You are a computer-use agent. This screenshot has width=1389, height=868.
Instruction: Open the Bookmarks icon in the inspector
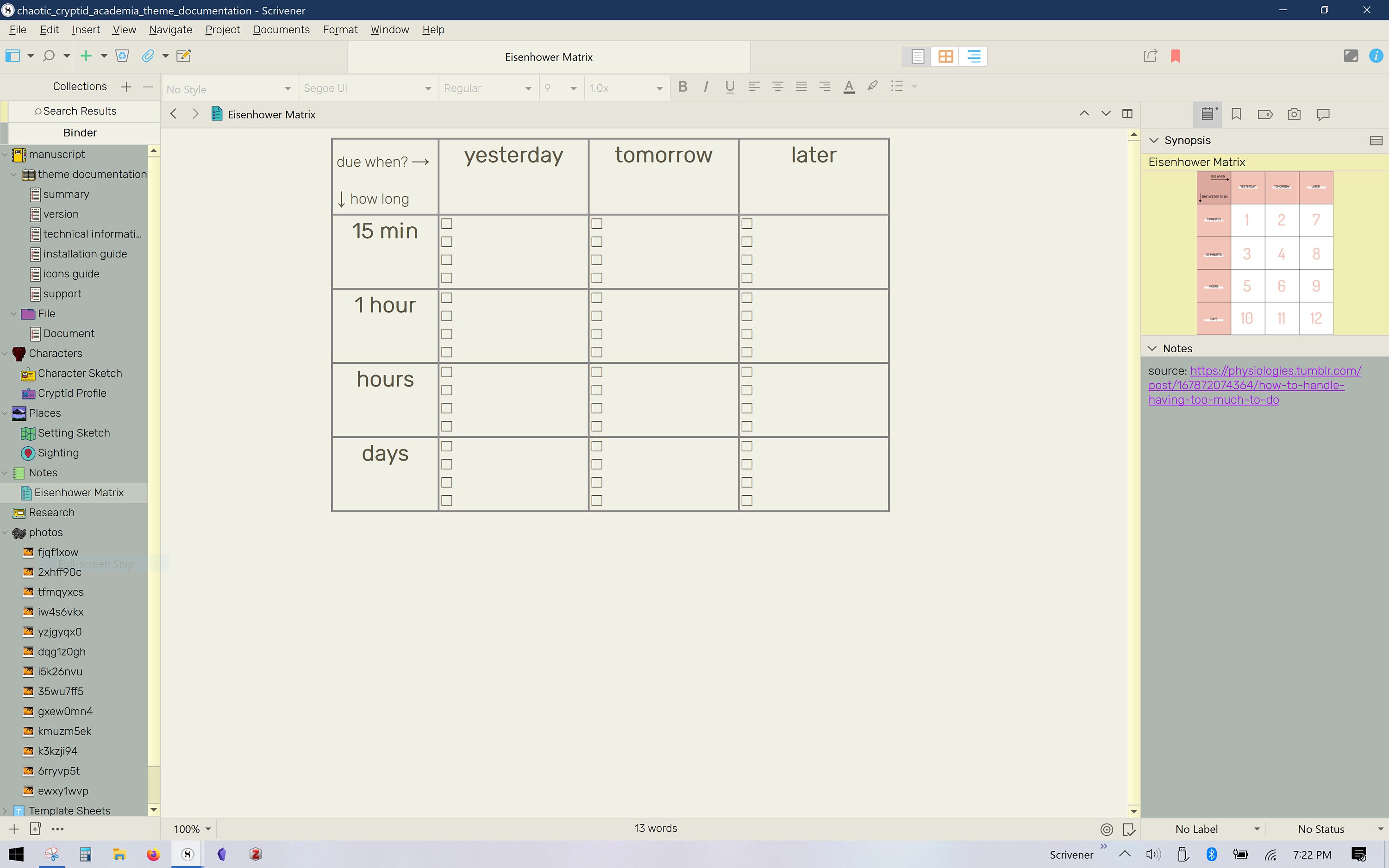click(1236, 114)
